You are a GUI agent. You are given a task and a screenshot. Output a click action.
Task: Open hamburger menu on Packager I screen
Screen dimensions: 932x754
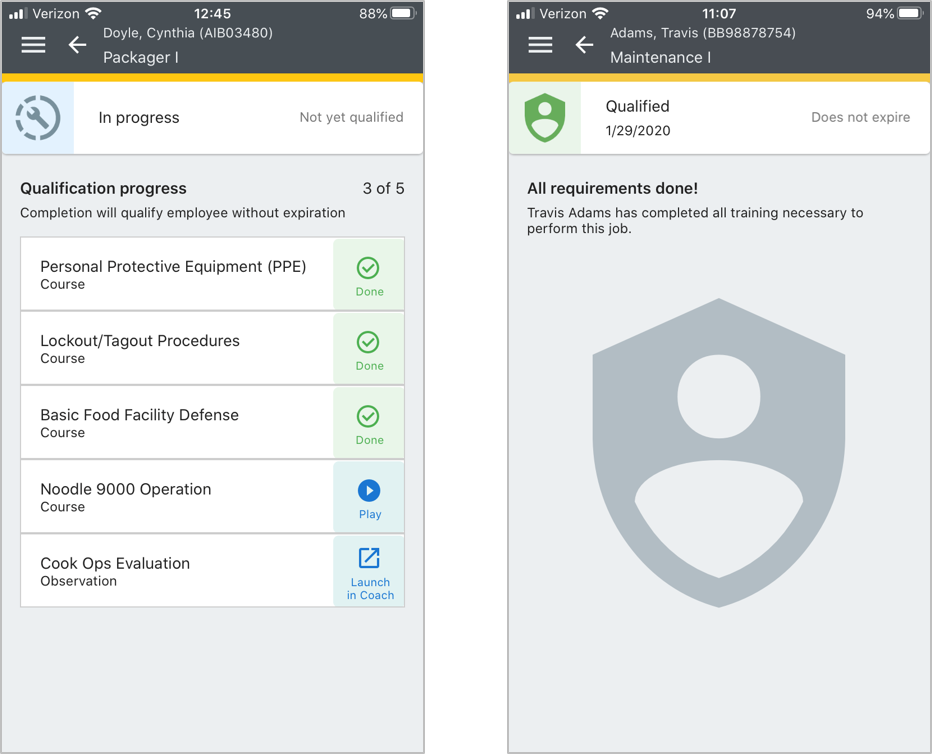34,45
